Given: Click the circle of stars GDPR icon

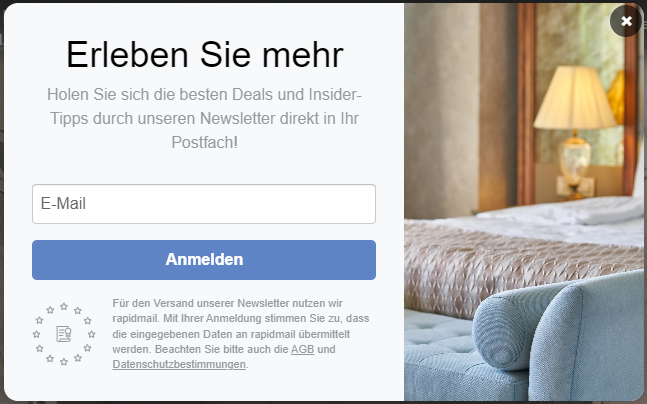Looking at the screenshot, I should click(x=64, y=334).
